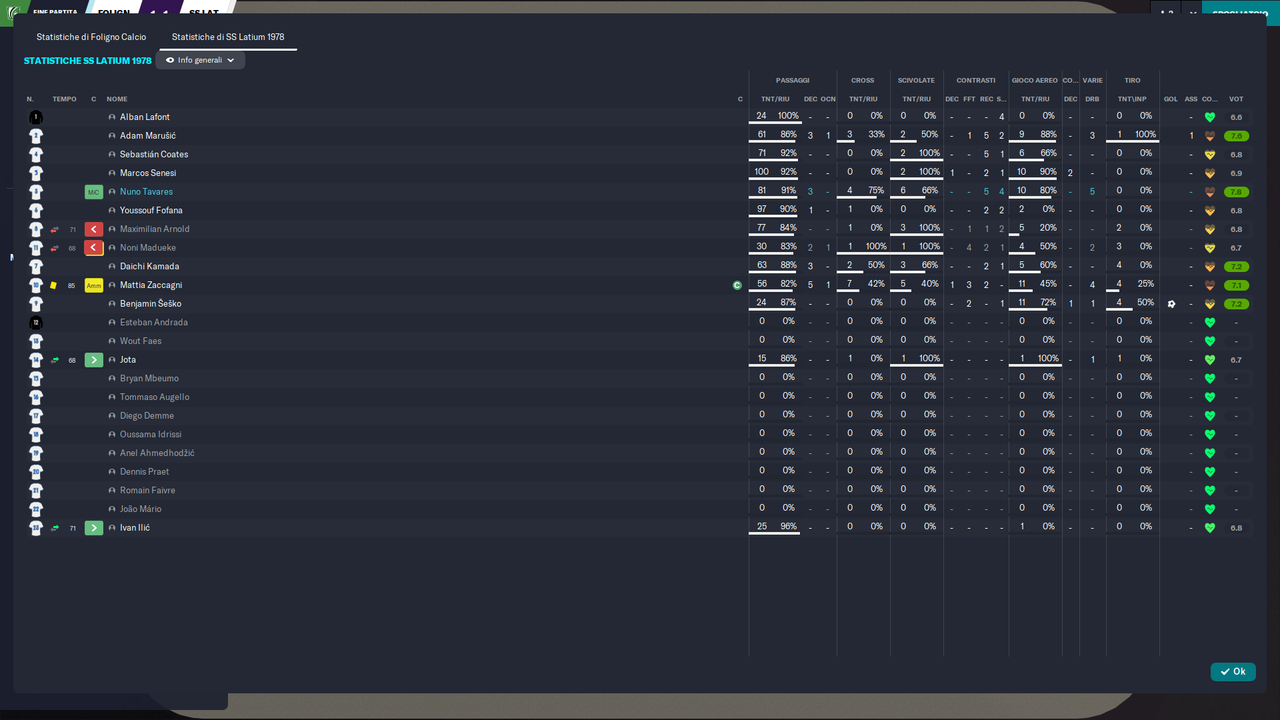Image resolution: width=1280 pixels, height=720 pixels.
Task: Click the GIOCO AEREO column group header
Action: (x=1035, y=80)
